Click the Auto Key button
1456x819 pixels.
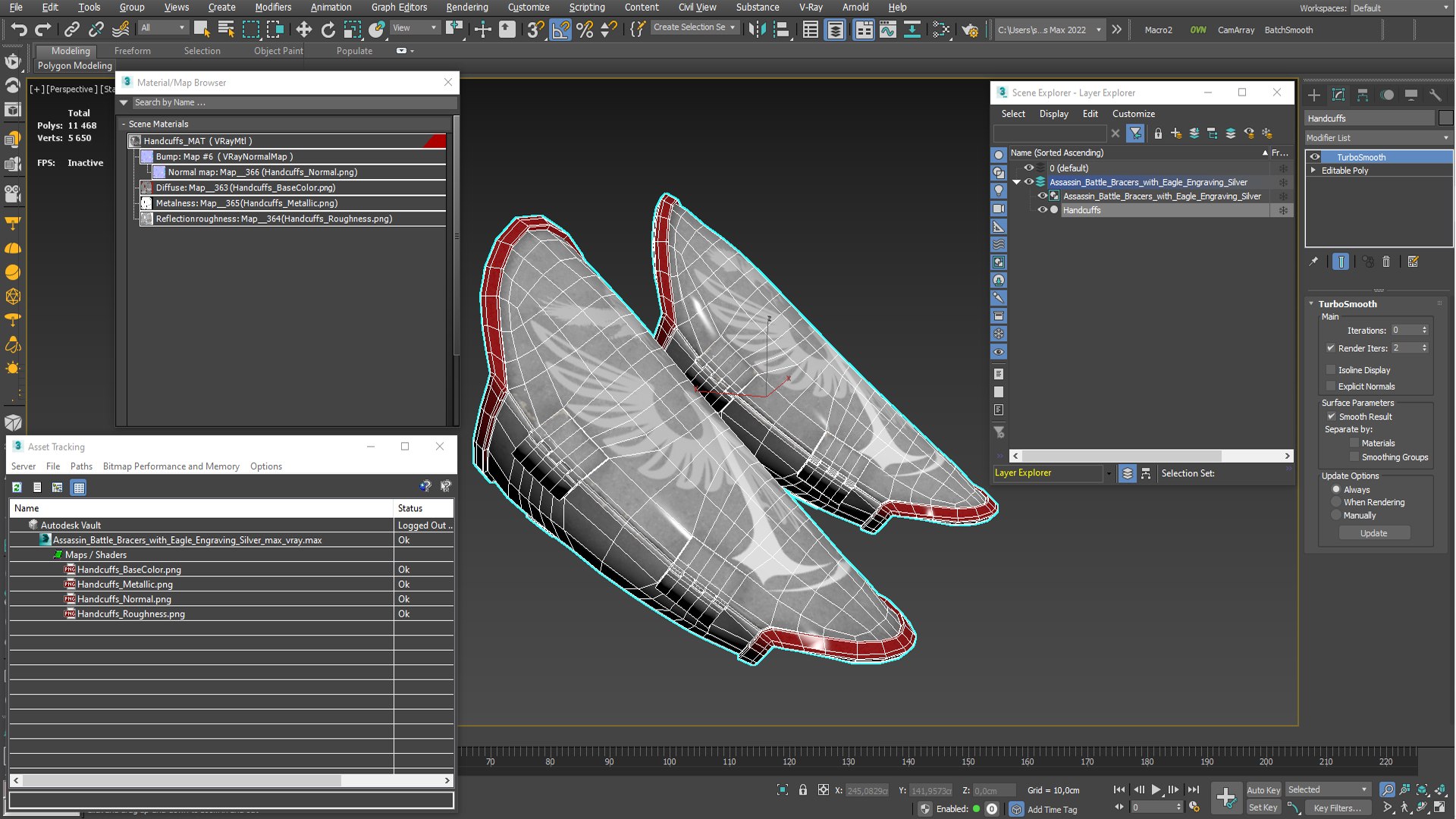(x=1263, y=790)
